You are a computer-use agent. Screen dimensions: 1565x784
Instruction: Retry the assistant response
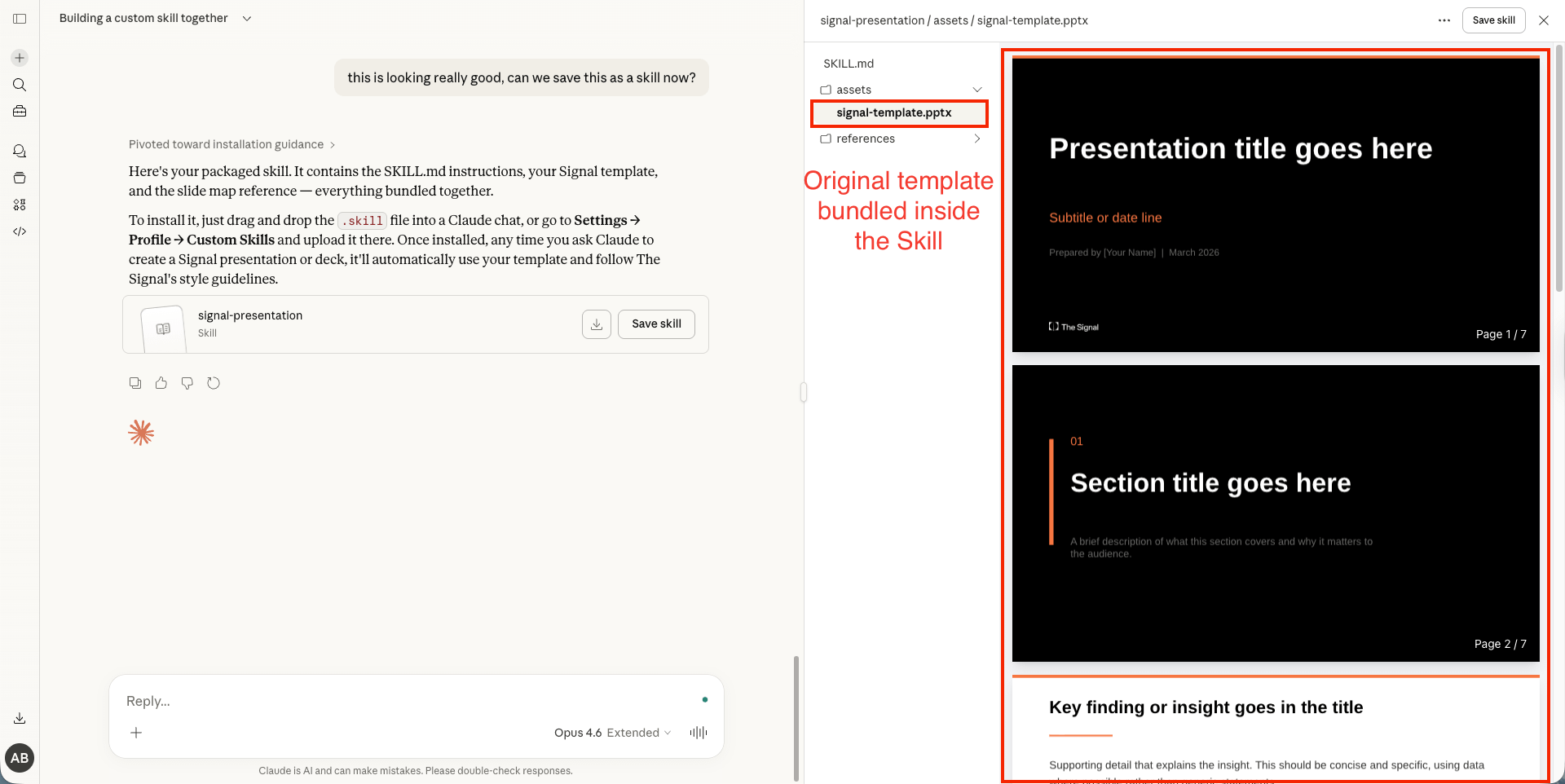pos(214,383)
